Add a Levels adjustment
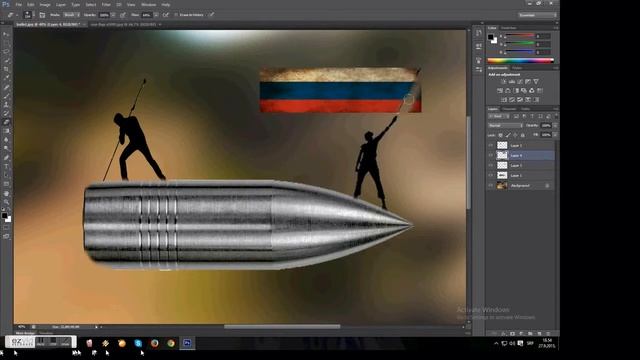 512,82
